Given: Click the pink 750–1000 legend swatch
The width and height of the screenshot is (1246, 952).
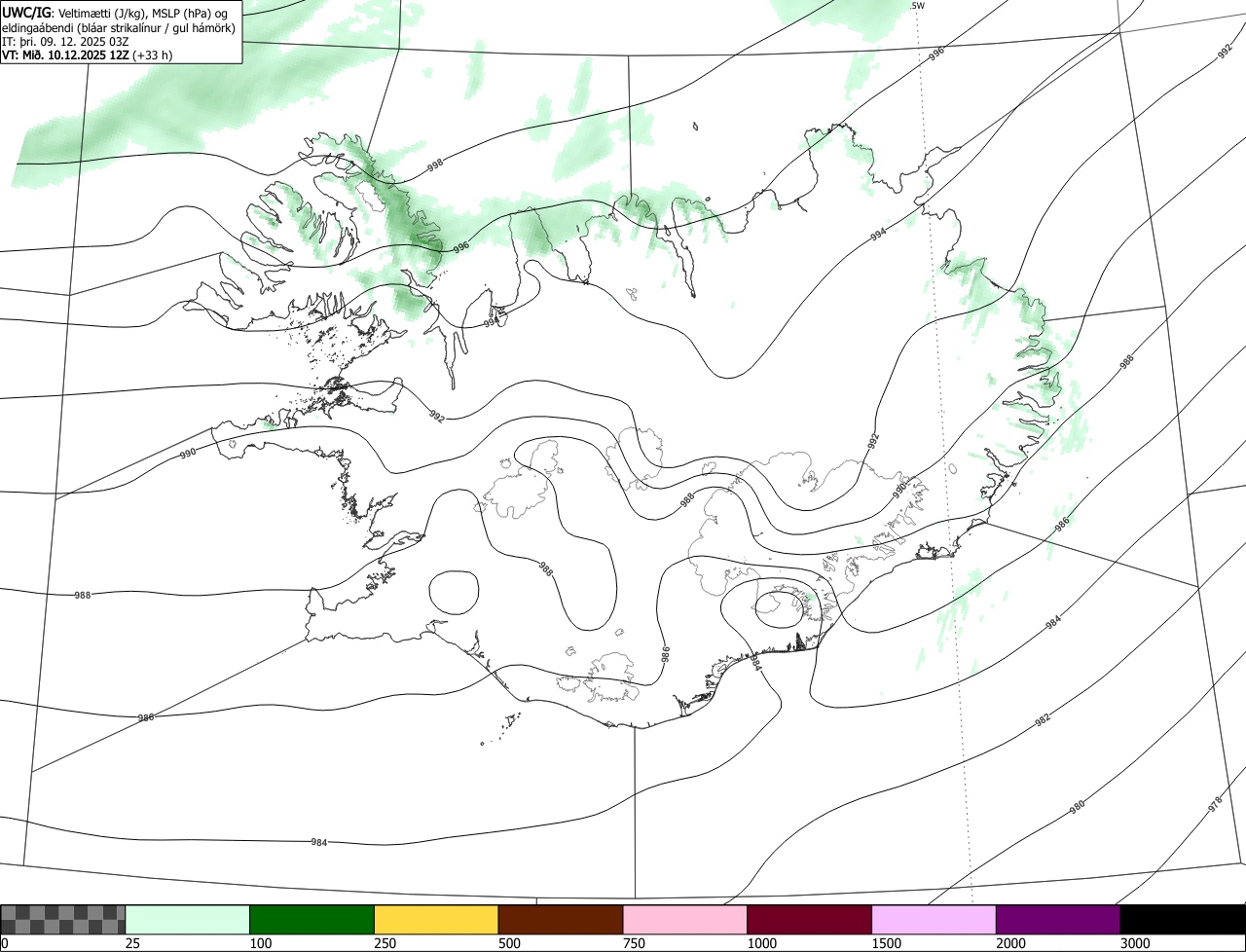Looking at the screenshot, I should [685, 920].
